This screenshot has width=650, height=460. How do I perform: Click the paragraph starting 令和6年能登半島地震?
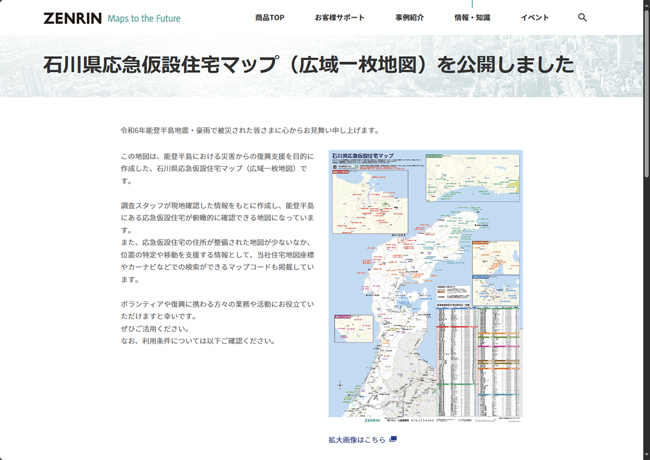click(250, 130)
